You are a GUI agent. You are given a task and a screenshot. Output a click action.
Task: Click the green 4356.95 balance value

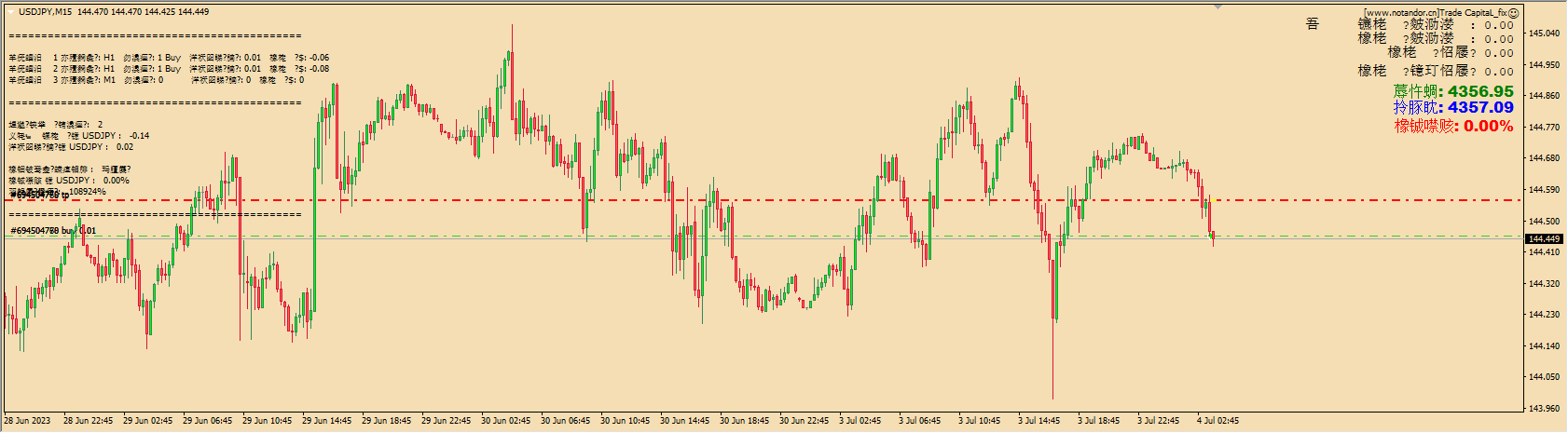[1480, 91]
